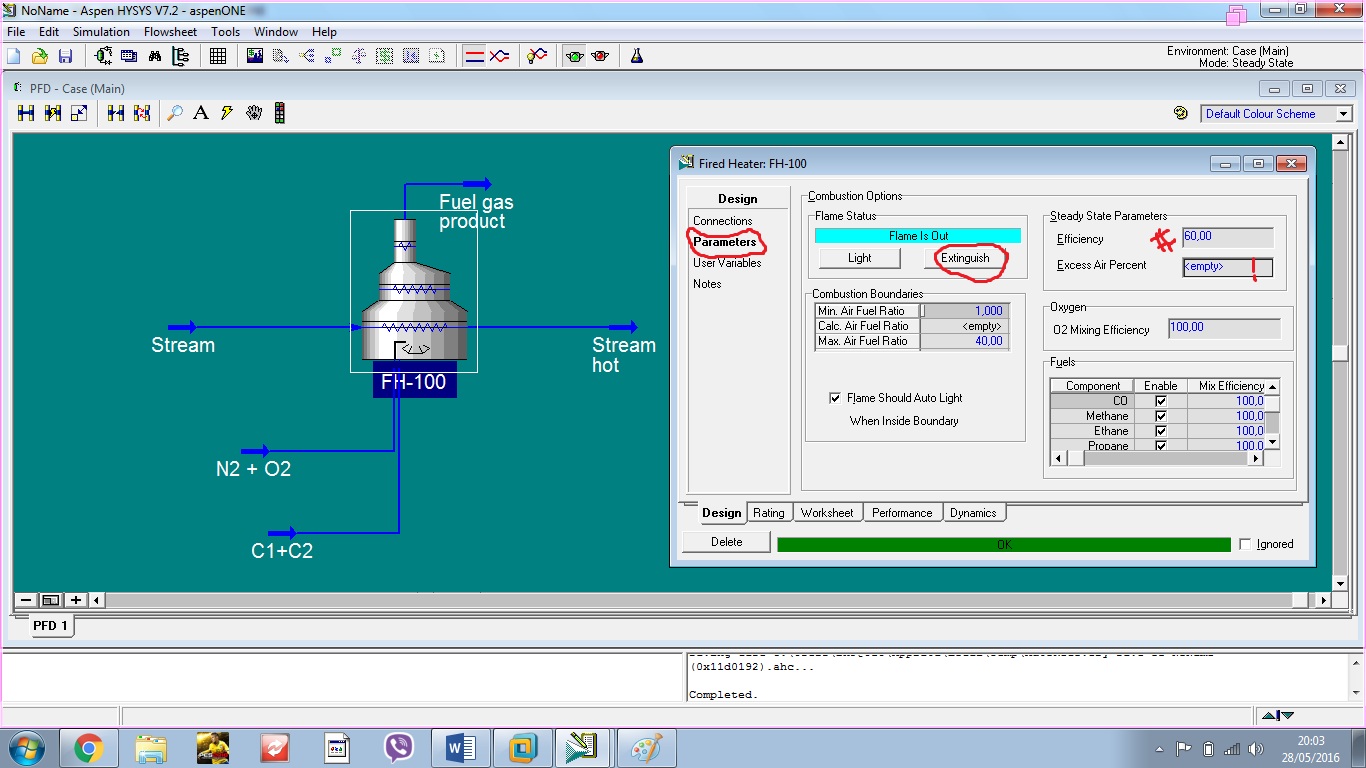Screen dimensions: 1366x768
Task: Open the File menu
Action: (x=16, y=32)
